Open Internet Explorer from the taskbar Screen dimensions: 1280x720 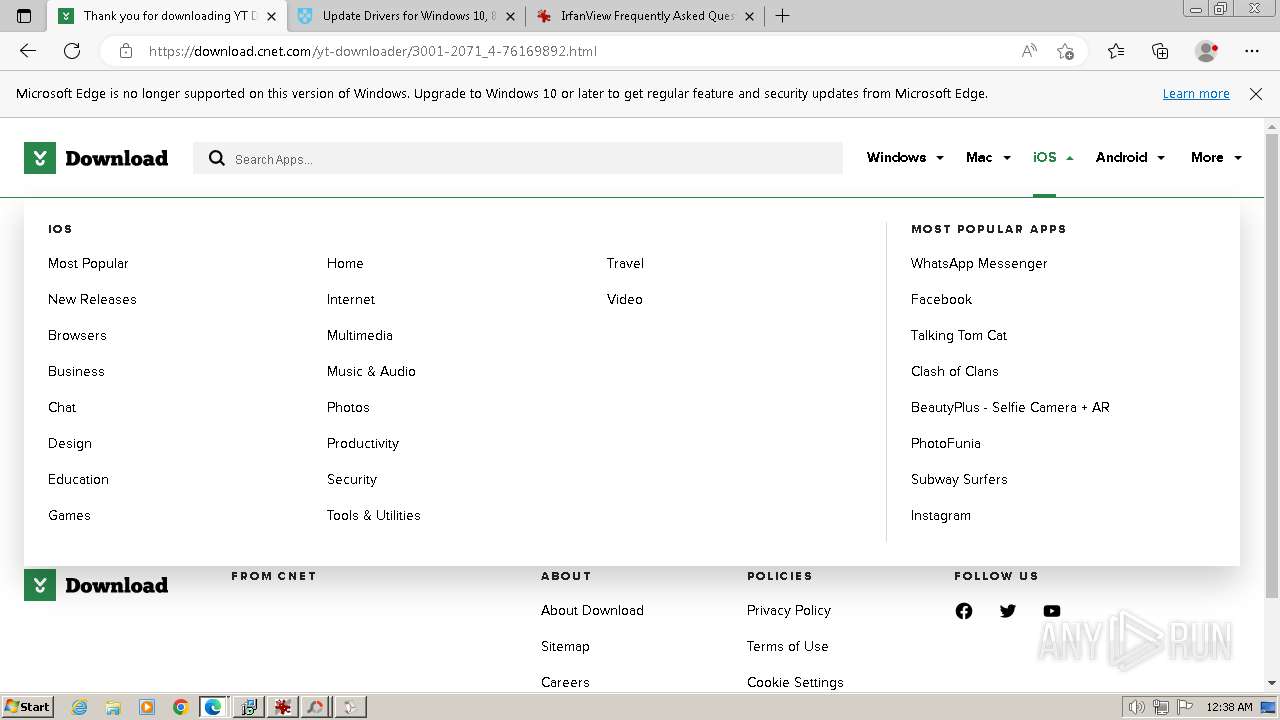(x=80, y=707)
